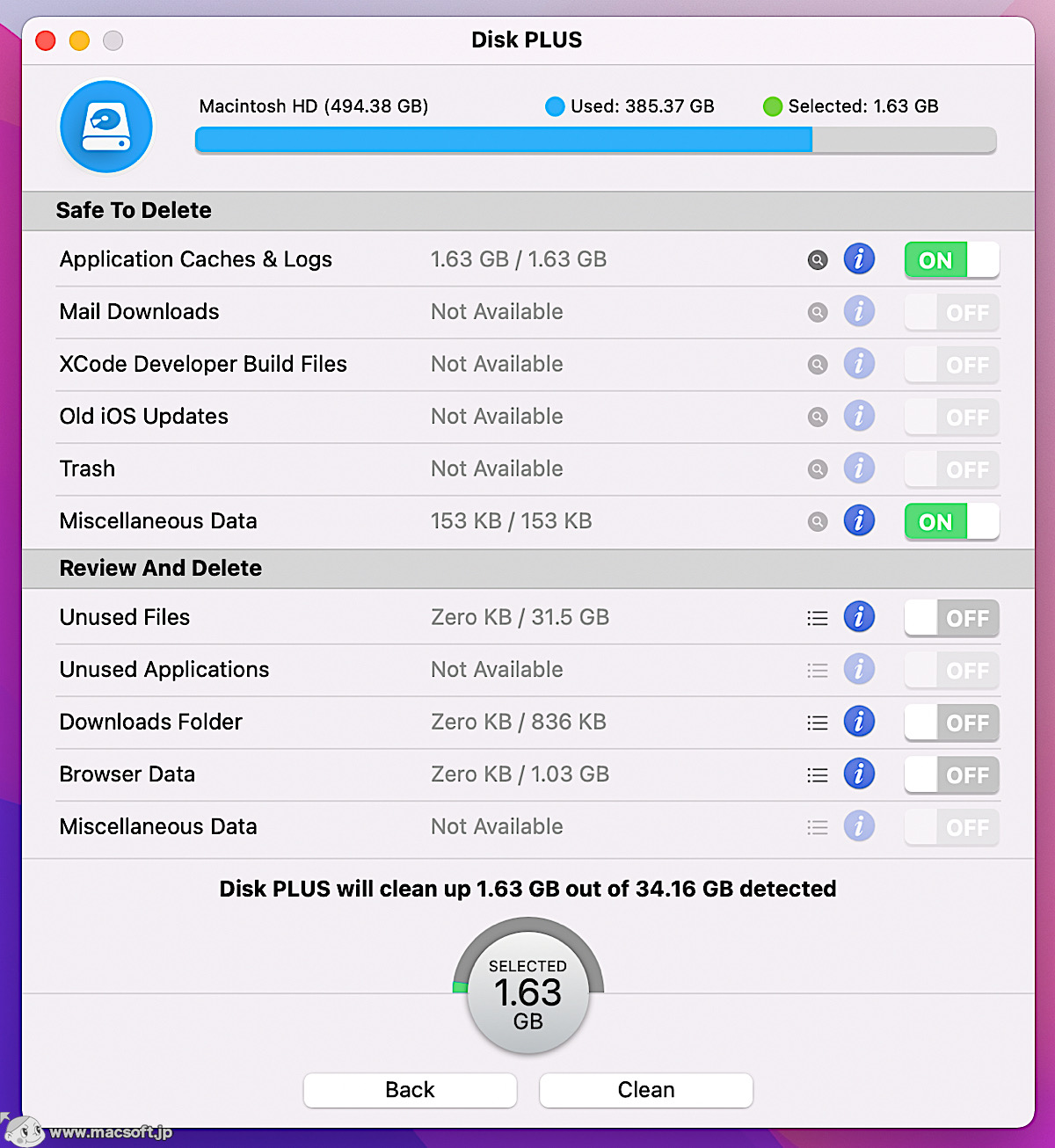
Task: Open info for XCode Developer Build Files
Action: (x=859, y=364)
